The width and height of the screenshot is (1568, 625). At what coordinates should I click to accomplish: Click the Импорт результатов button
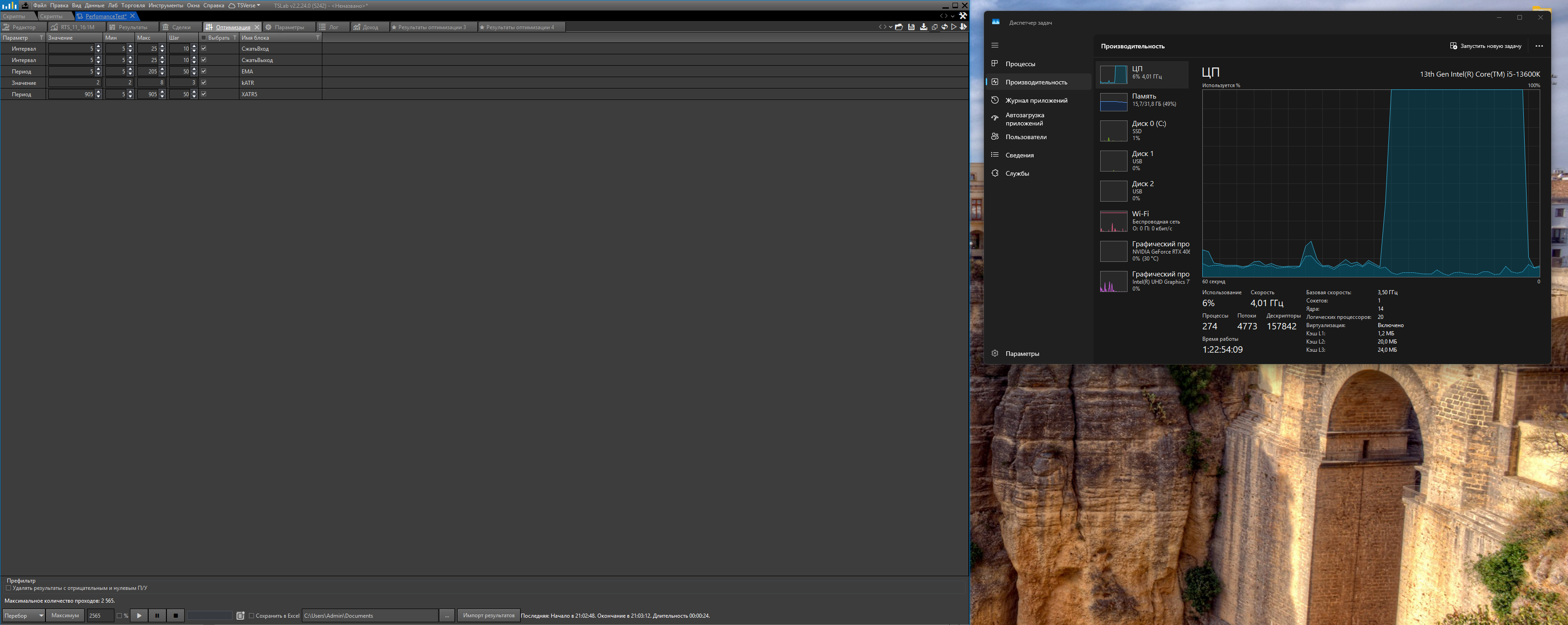tap(488, 615)
